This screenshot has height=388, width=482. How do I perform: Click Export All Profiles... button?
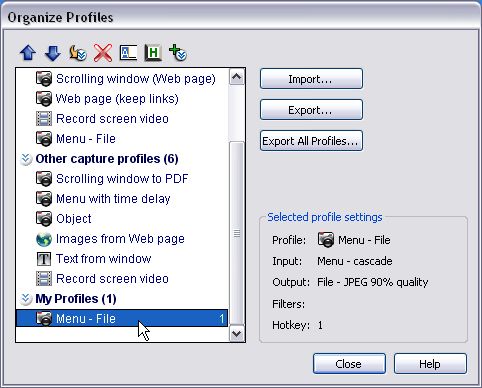[311, 141]
